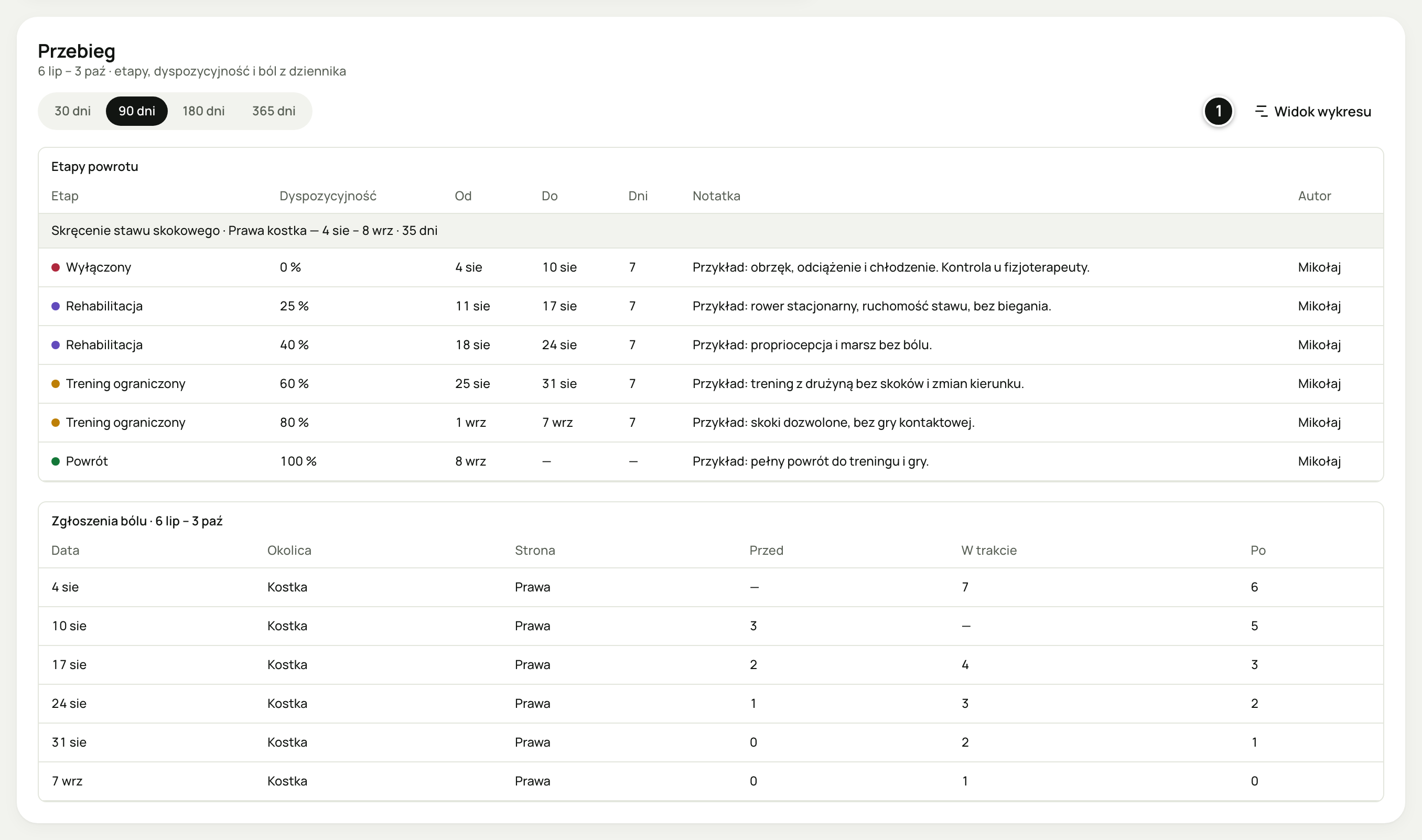Click the icon beside Widok wykresu

[x=1262, y=112]
